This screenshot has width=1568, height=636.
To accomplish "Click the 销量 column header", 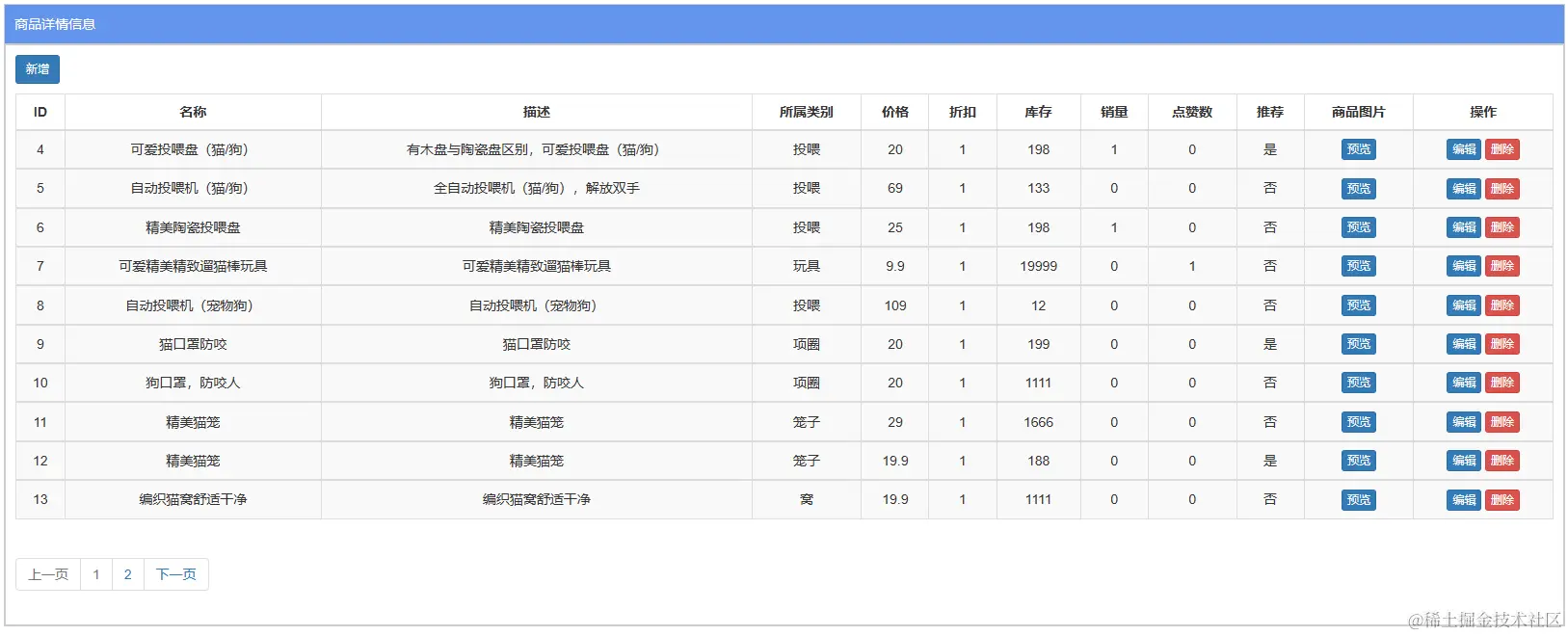I will [1114, 112].
